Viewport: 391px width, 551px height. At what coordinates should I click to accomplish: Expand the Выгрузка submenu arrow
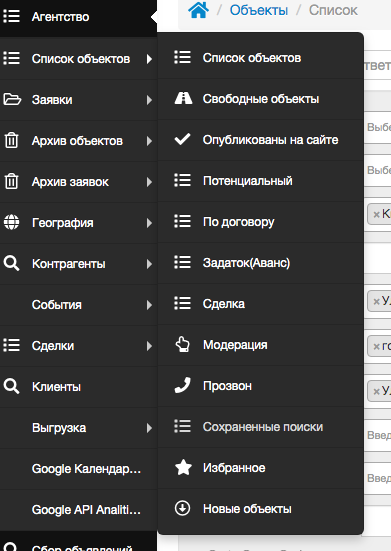click(x=149, y=428)
